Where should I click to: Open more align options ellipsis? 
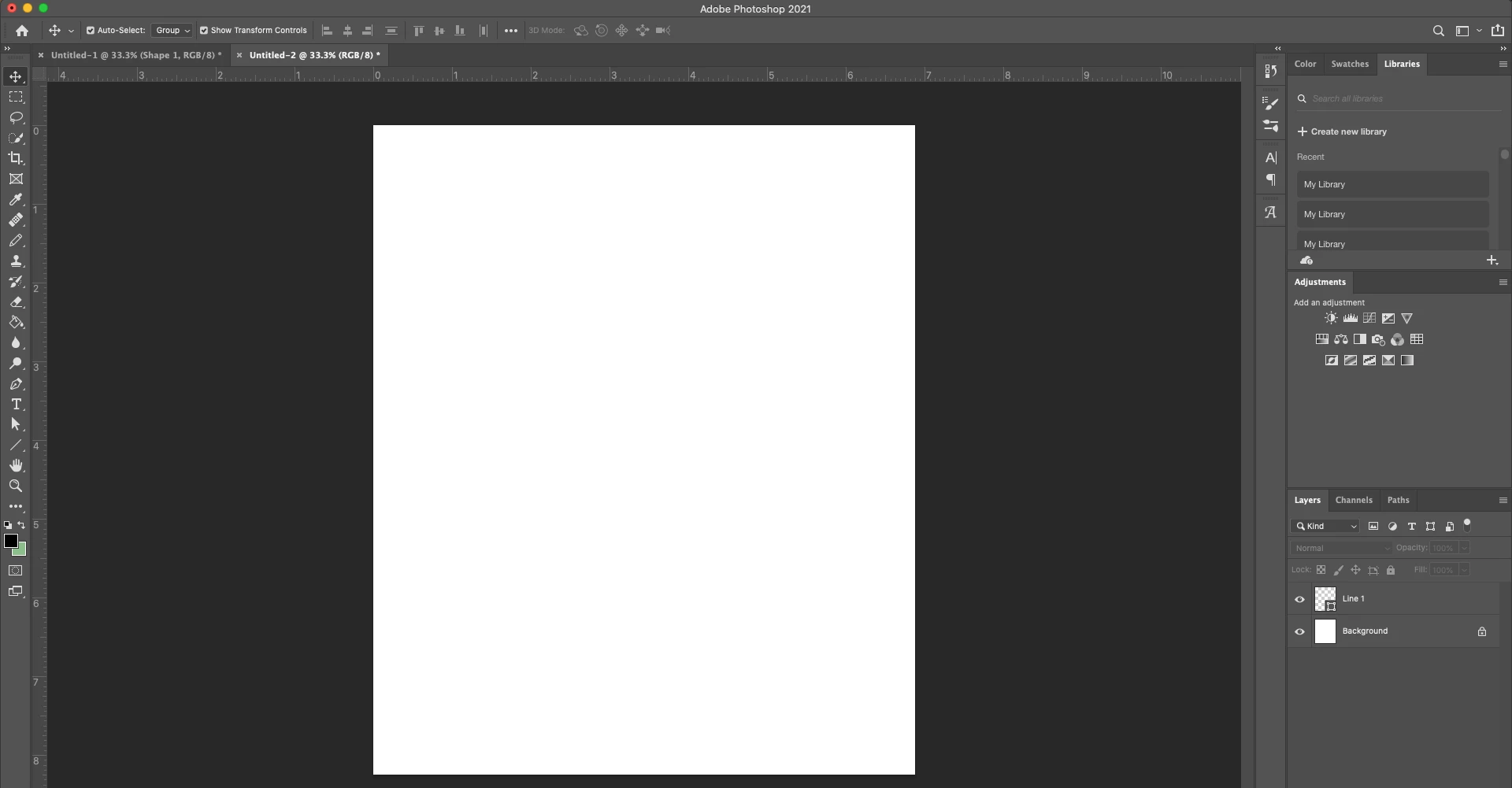point(511,31)
